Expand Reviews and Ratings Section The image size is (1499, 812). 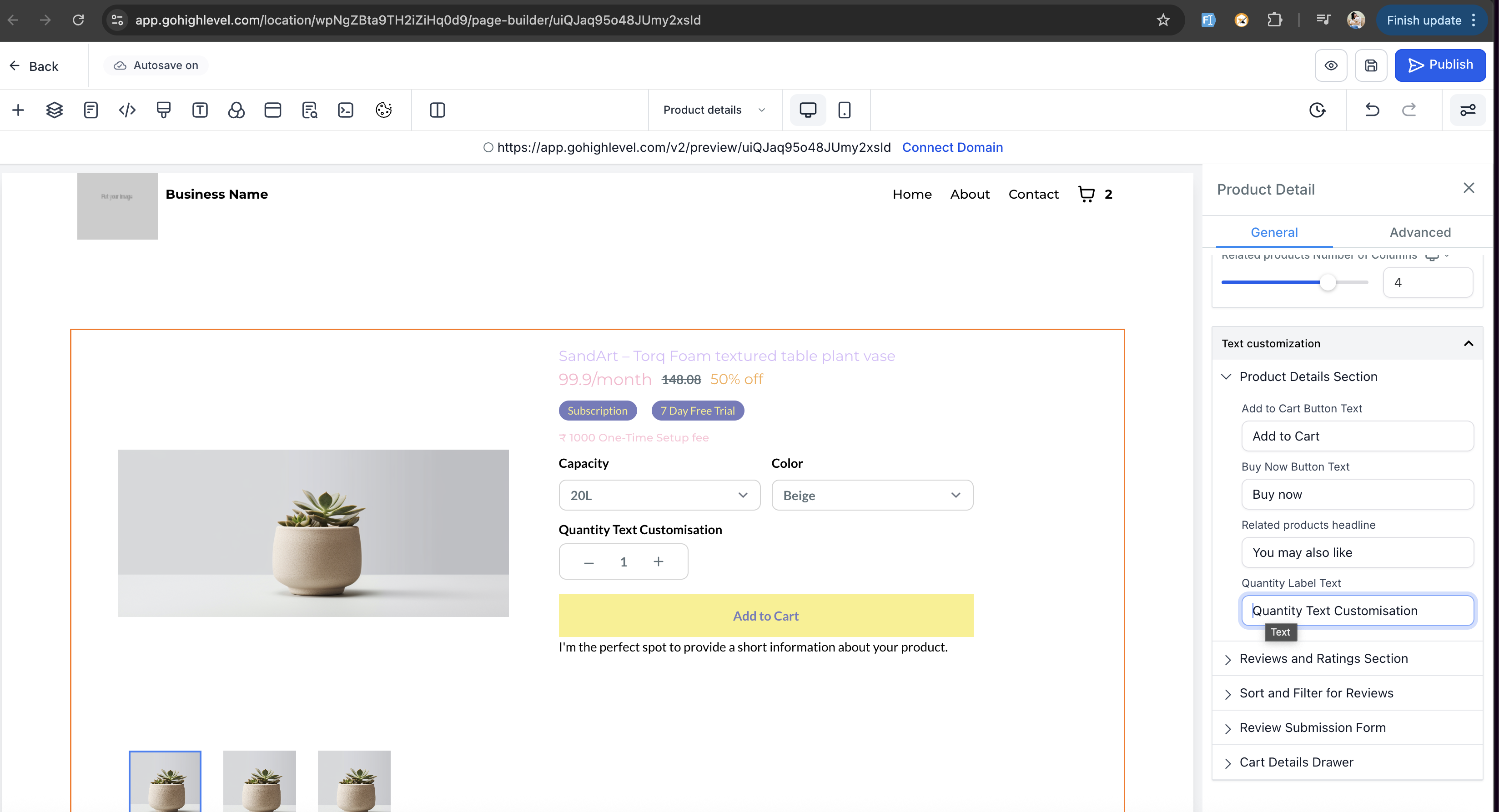[1323, 658]
